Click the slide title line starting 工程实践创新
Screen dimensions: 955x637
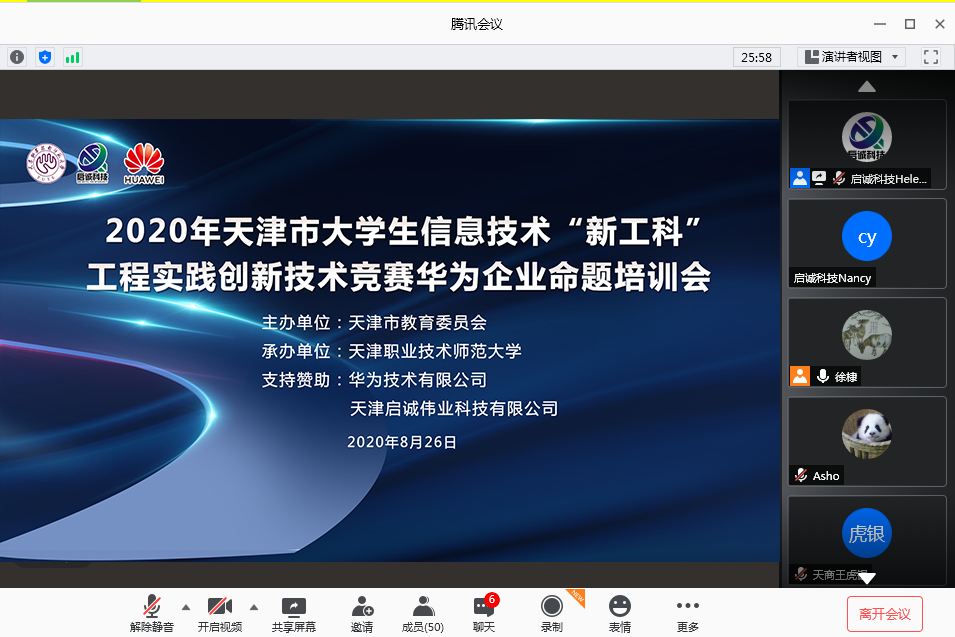click(x=399, y=276)
